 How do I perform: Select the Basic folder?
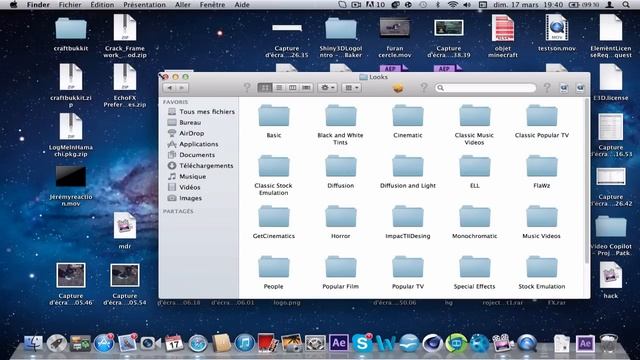coord(274,116)
